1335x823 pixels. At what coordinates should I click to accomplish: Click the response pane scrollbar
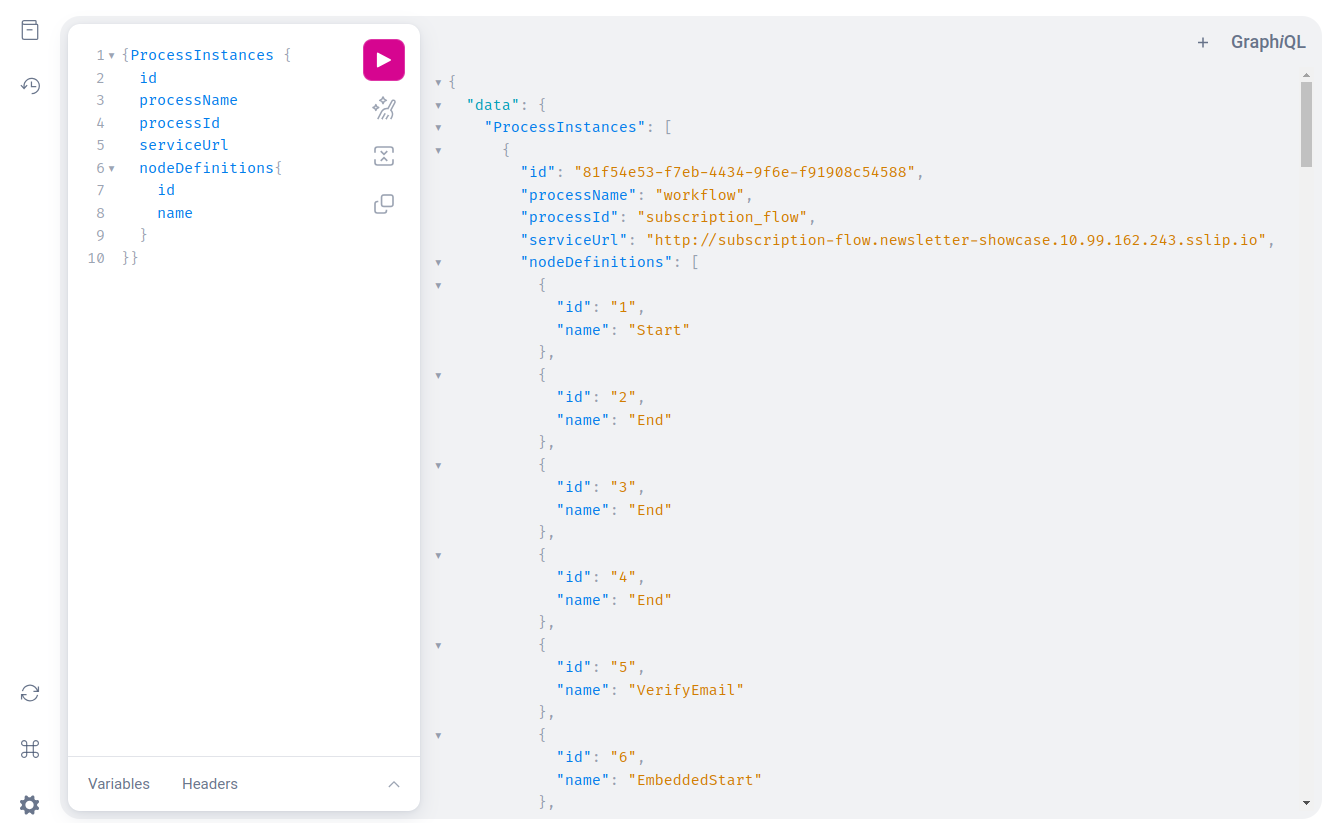coord(1307,120)
